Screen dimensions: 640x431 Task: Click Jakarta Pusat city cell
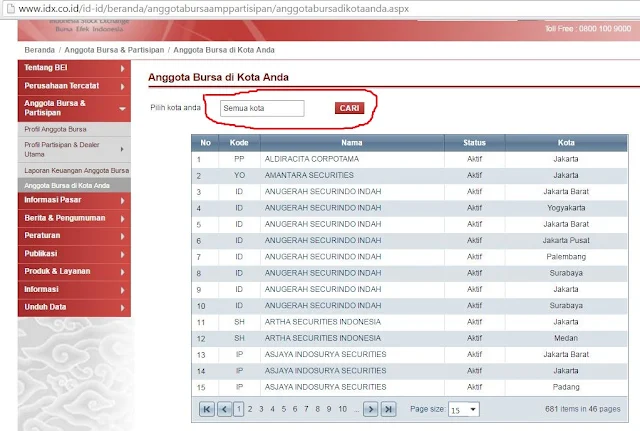click(566, 240)
